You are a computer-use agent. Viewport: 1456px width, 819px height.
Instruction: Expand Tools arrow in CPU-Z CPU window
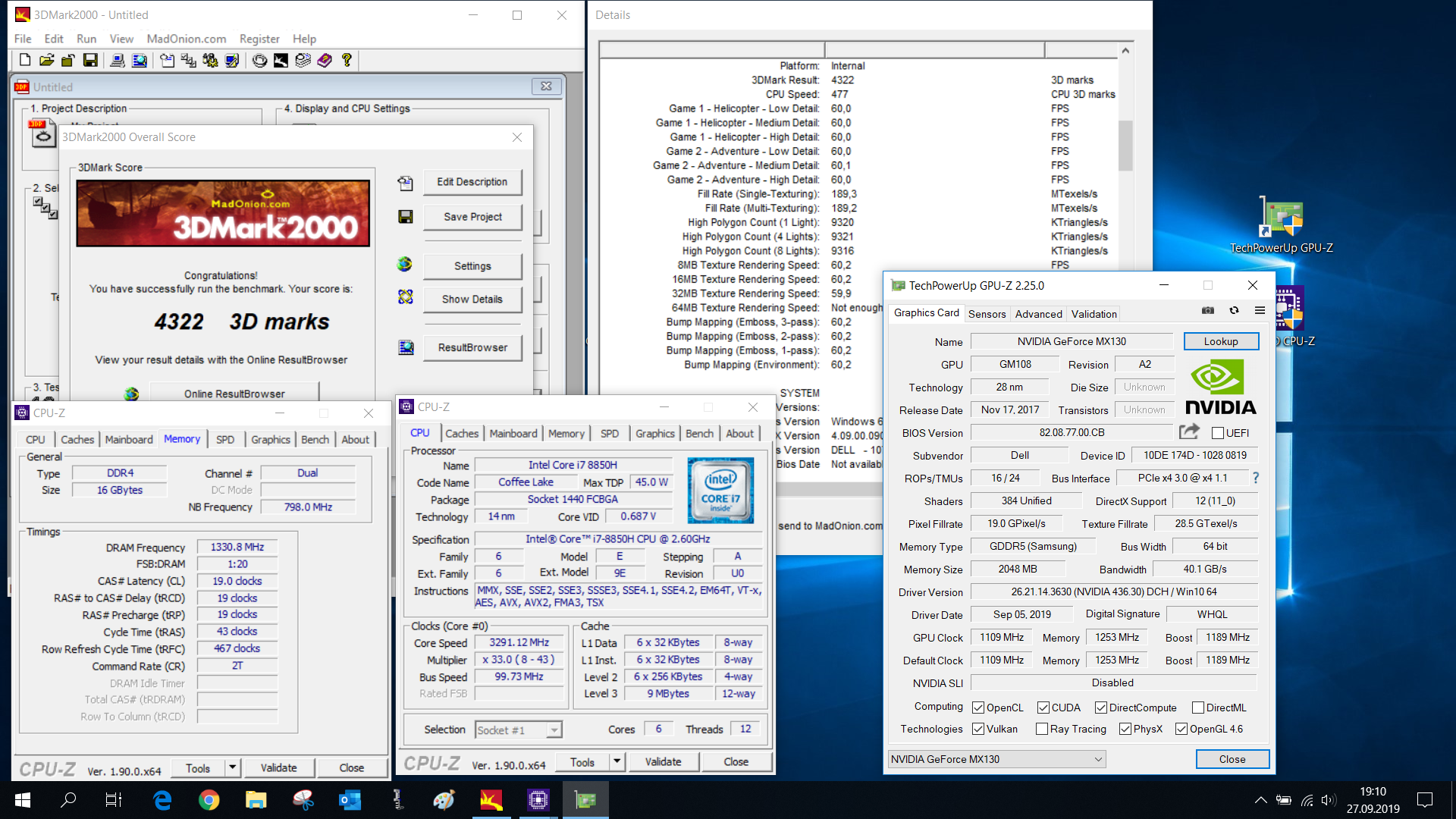click(617, 761)
